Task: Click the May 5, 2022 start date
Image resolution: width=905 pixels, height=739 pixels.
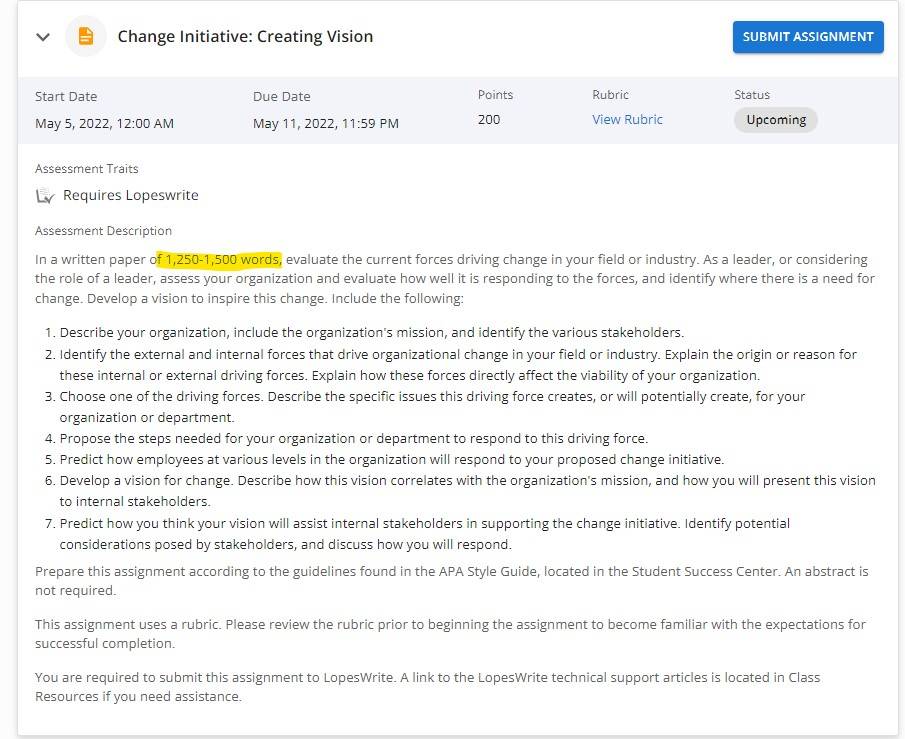Action: click(104, 124)
